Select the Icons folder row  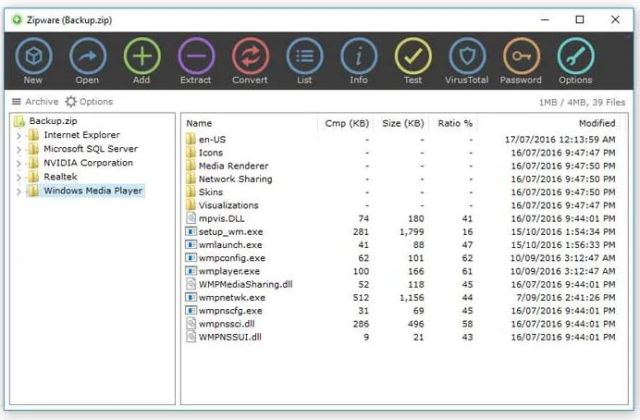coord(401,153)
